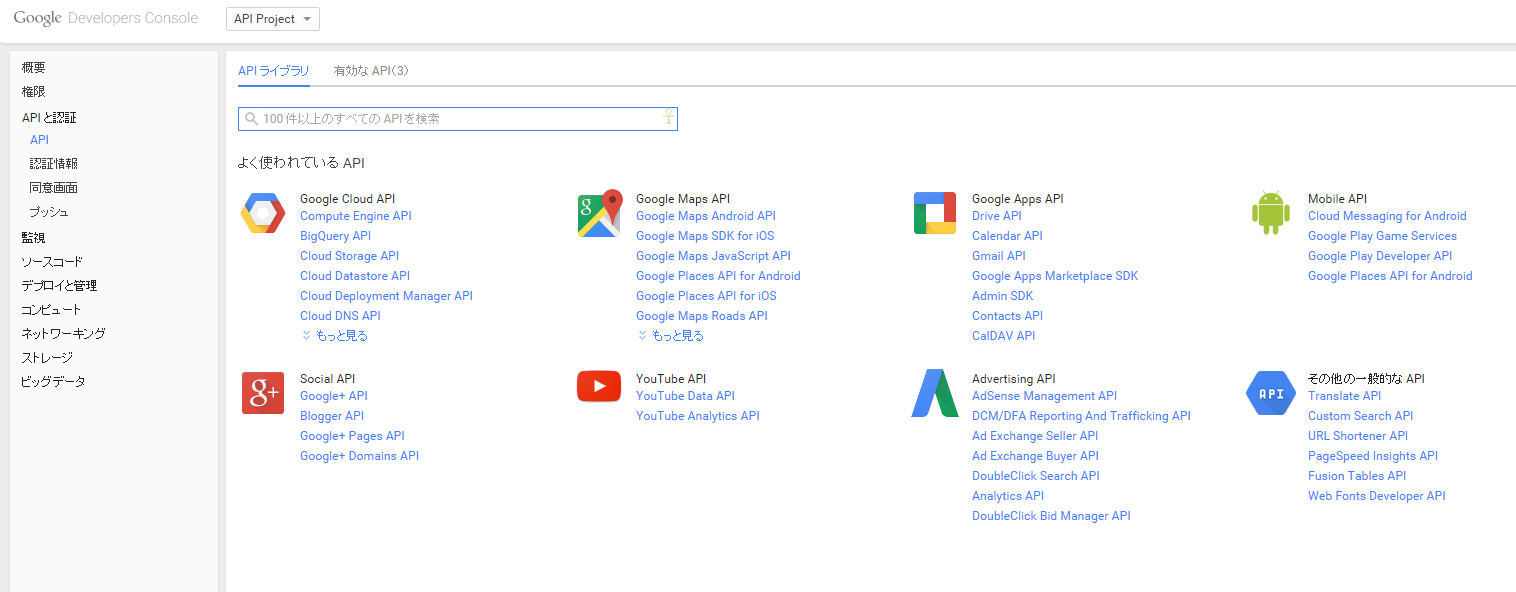Open the Google Play Game Services link
This screenshot has width=1516, height=592.
coord(1382,236)
